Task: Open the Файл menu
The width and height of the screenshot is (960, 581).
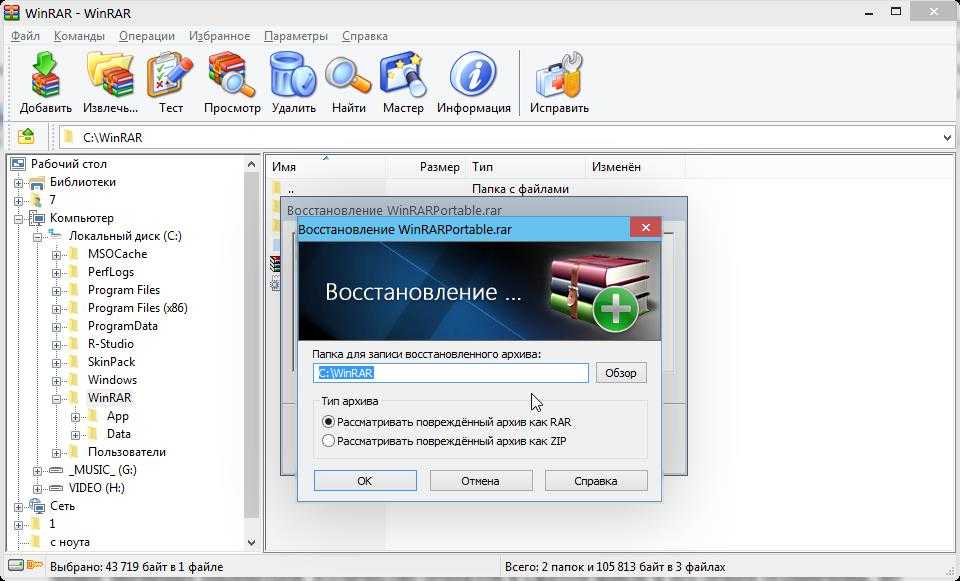Action: [25, 36]
